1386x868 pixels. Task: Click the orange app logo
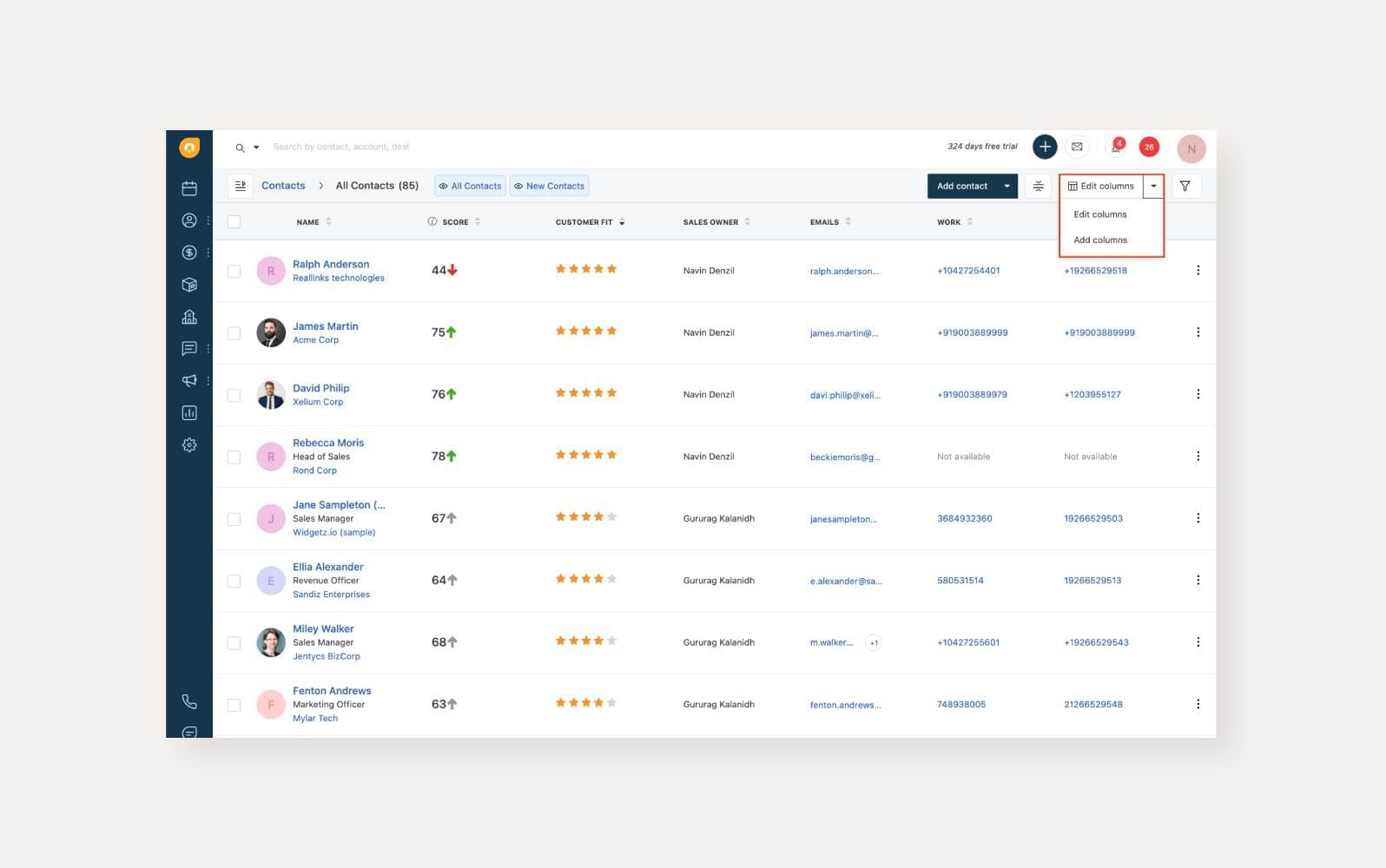coord(189,148)
